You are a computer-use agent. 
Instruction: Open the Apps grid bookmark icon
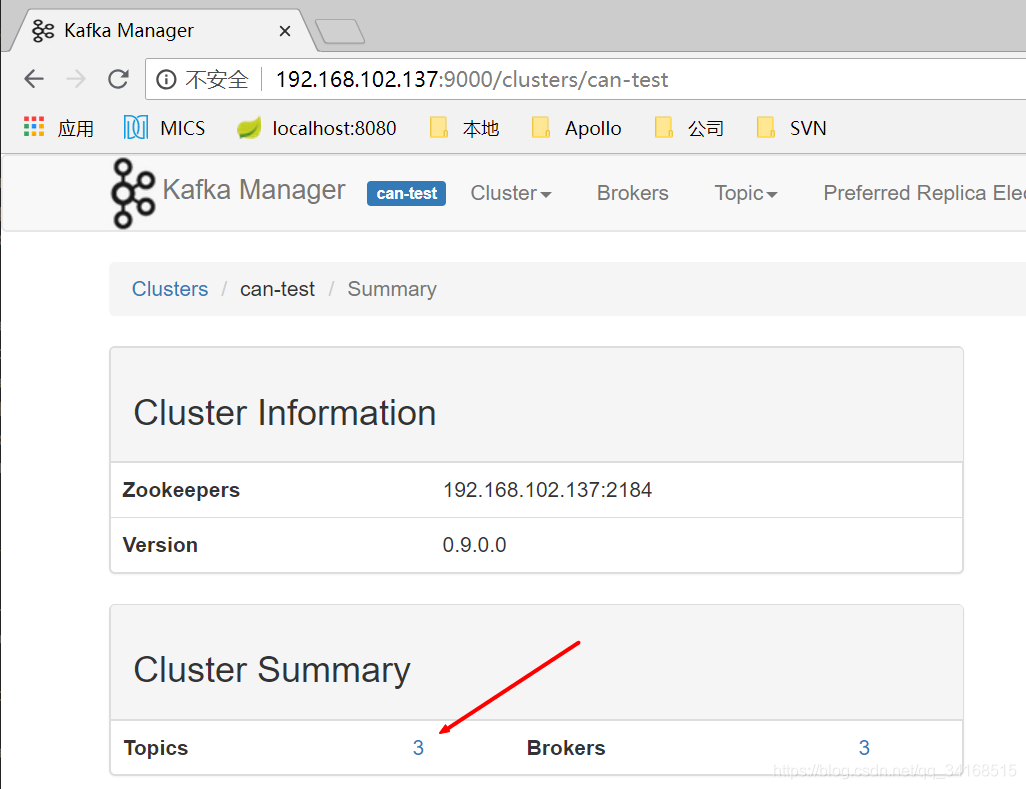(x=34, y=127)
